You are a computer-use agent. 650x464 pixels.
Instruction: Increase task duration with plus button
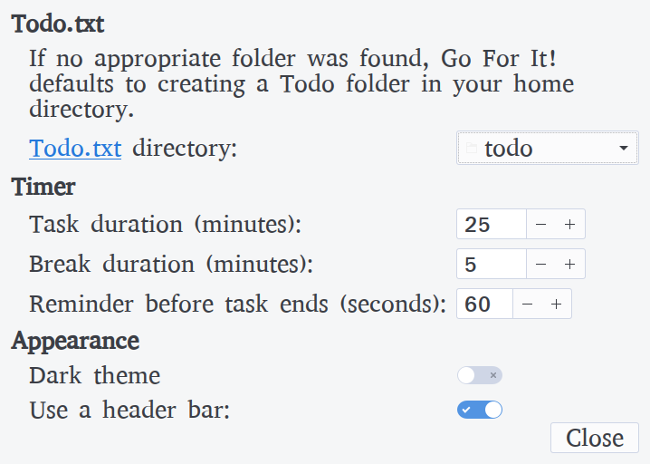click(x=570, y=225)
